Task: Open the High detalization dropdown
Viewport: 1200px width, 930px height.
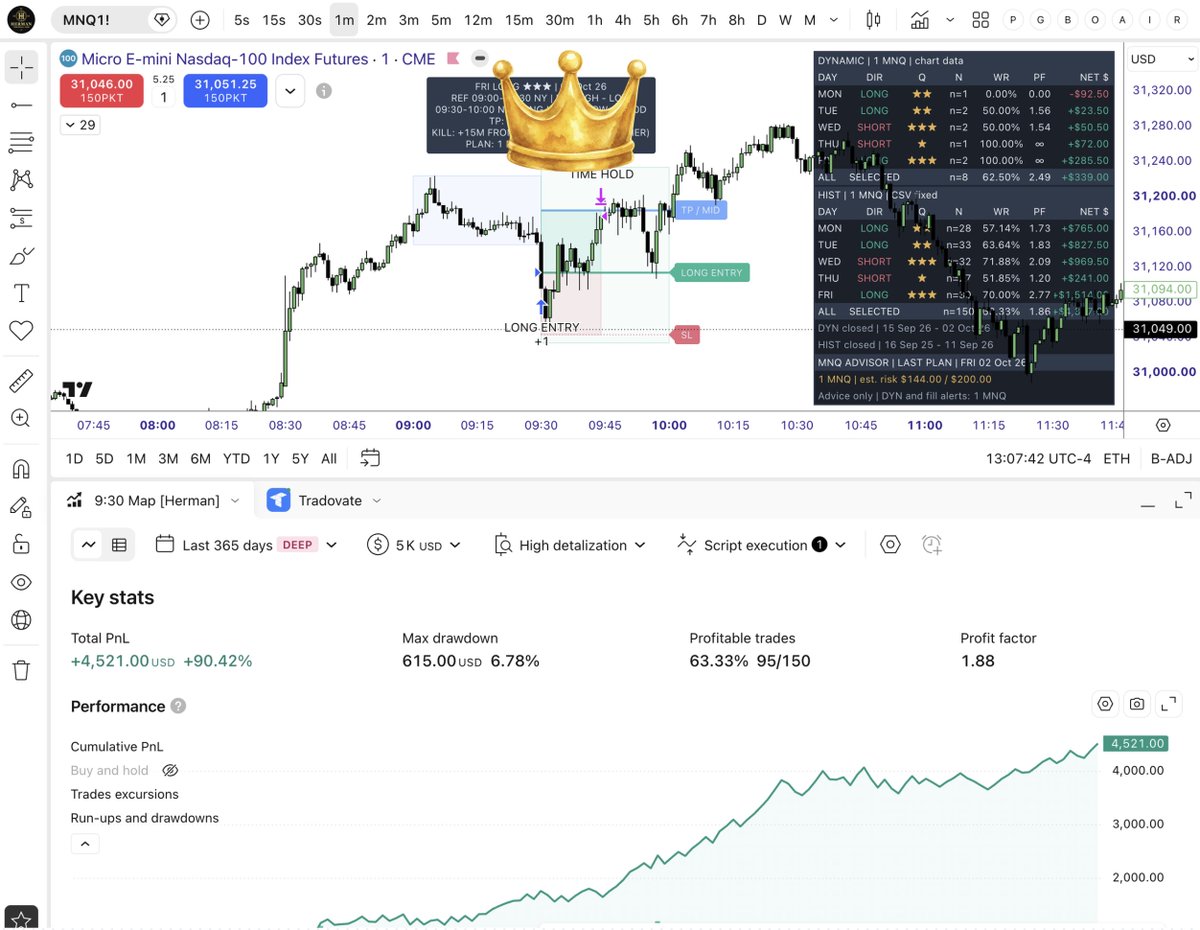Action: pos(571,545)
